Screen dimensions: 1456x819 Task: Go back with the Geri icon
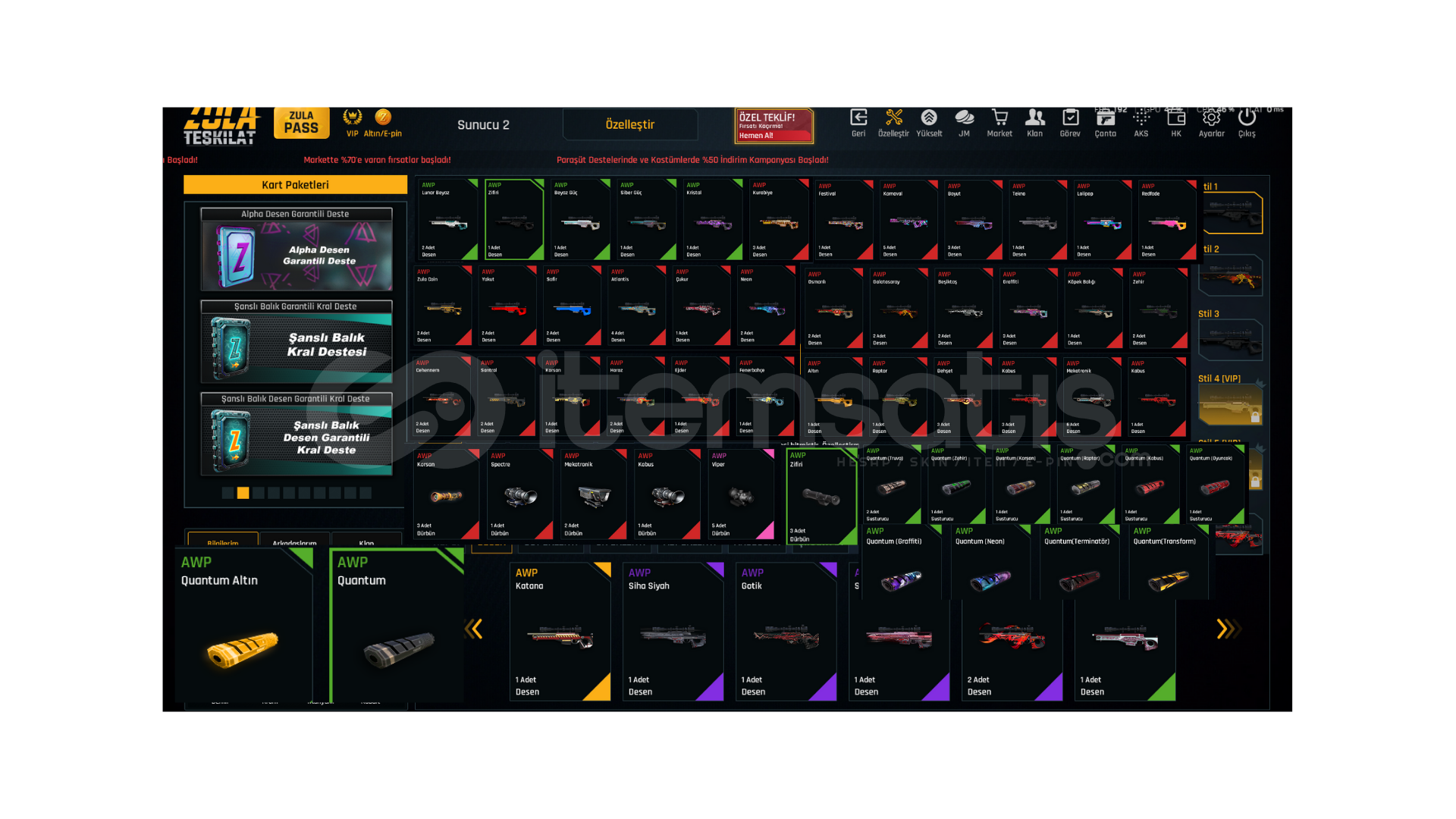(858, 123)
